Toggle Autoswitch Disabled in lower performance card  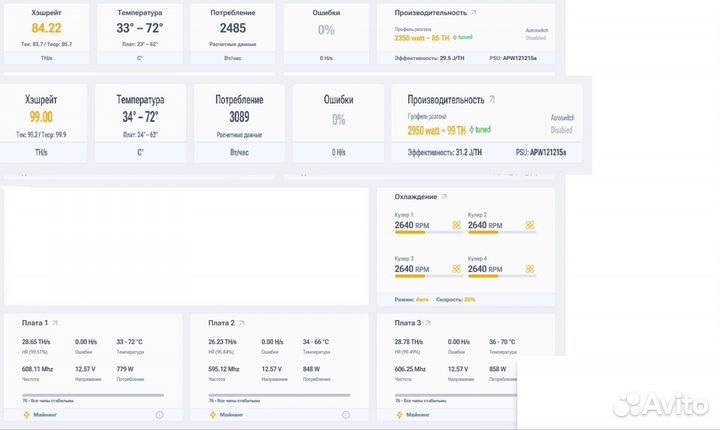[561, 124]
